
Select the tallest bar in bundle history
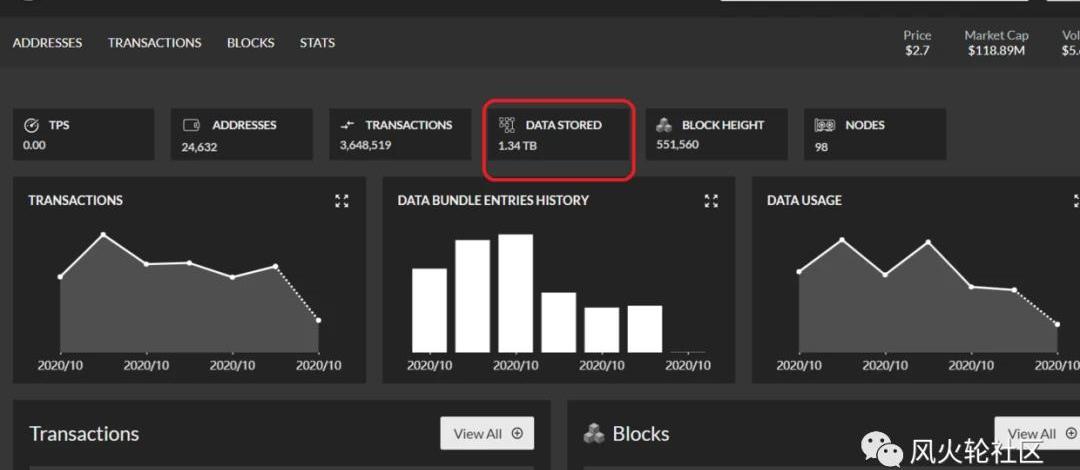[x=515, y=293]
